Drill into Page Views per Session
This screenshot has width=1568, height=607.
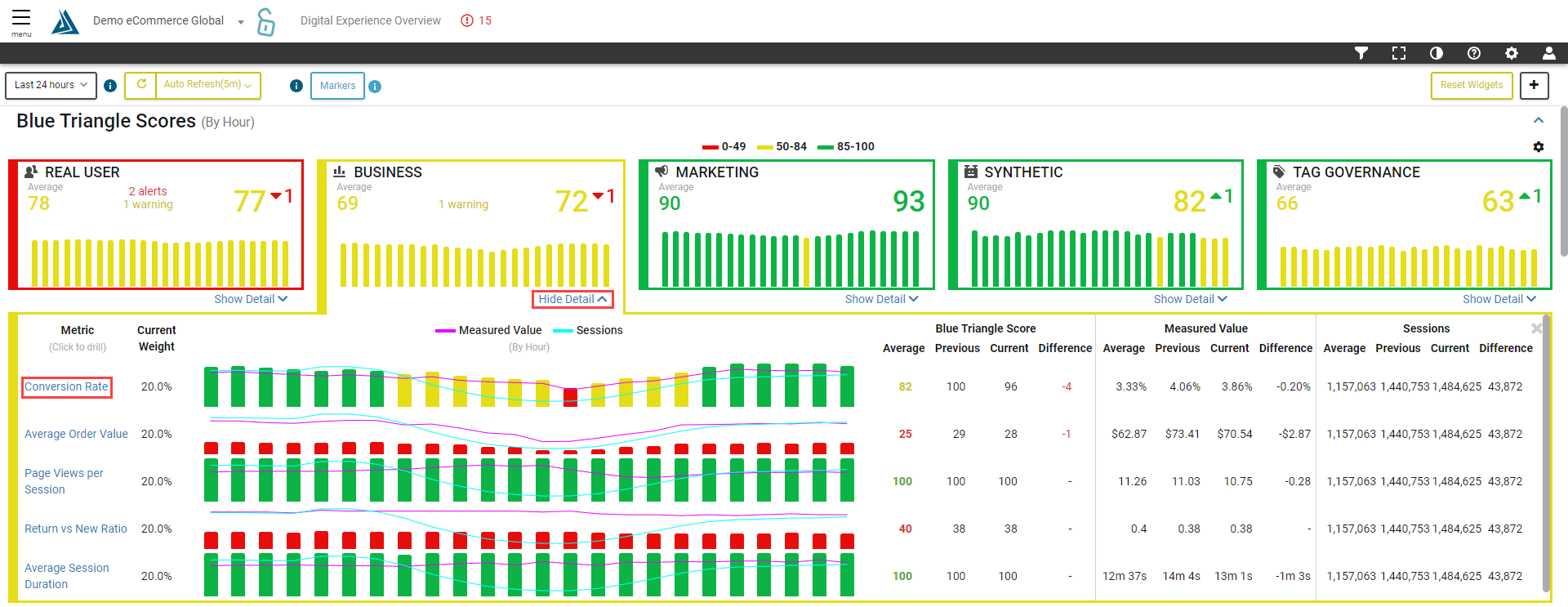coord(64,481)
